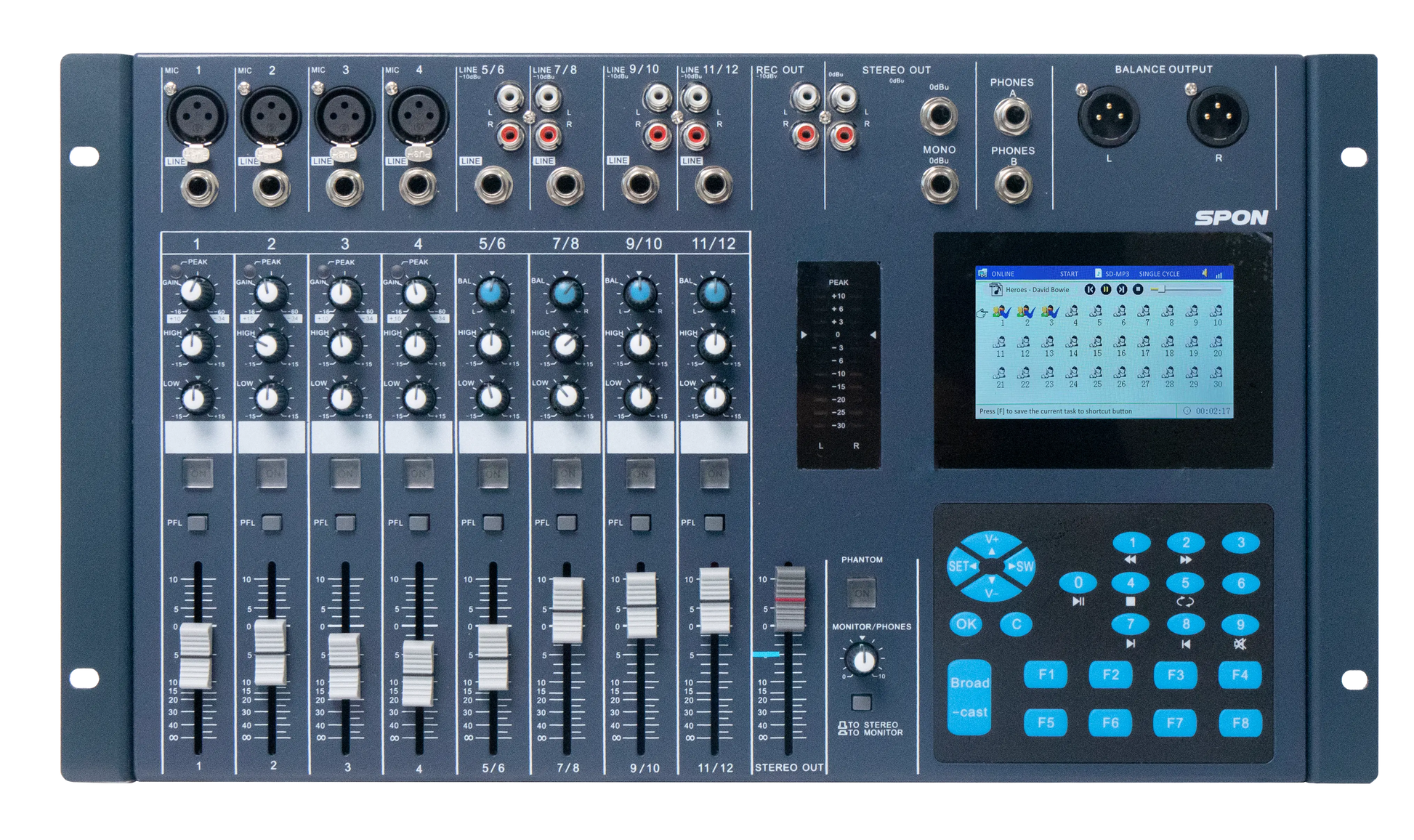Tap SD-MP3 in the screen header
Image resolution: width=1414 pixels, height=840 pixels.
click(1117, 274)
